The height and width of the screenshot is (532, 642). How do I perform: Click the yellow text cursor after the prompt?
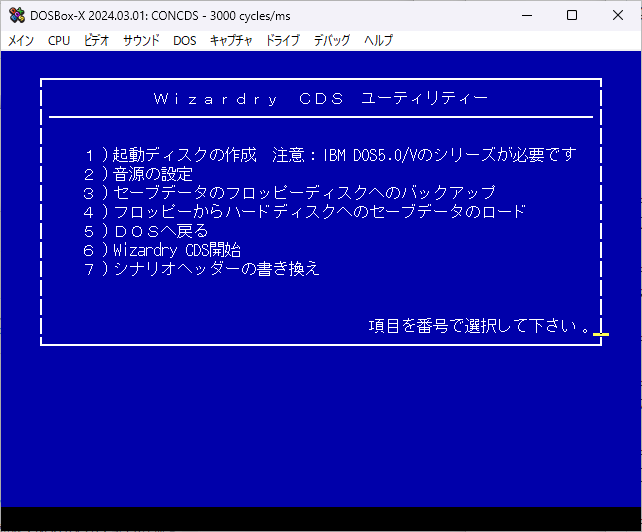601,335
